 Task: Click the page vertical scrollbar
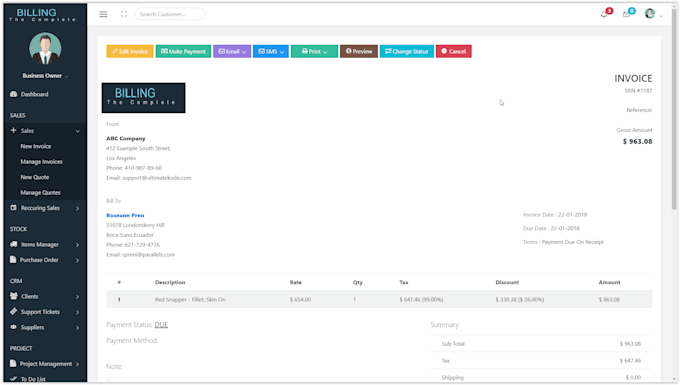(673, 108)
